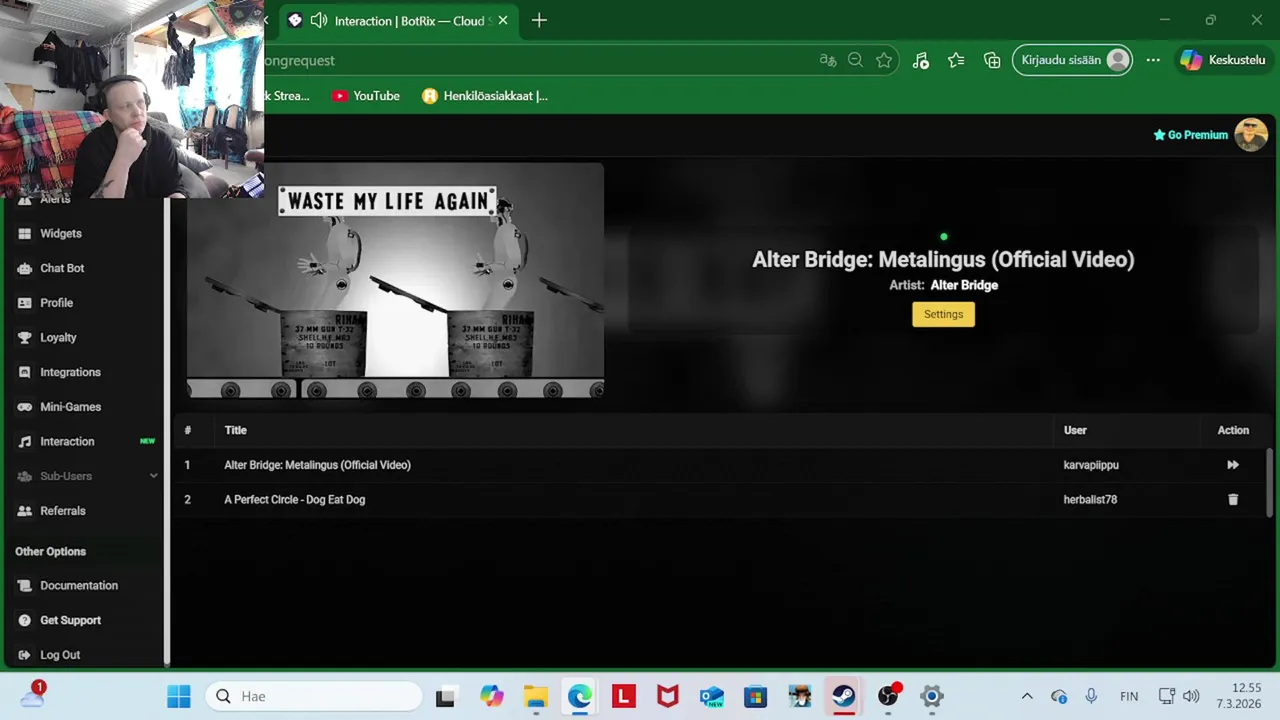
Task: Open the weather widget on taskbar
Action: 32,694
